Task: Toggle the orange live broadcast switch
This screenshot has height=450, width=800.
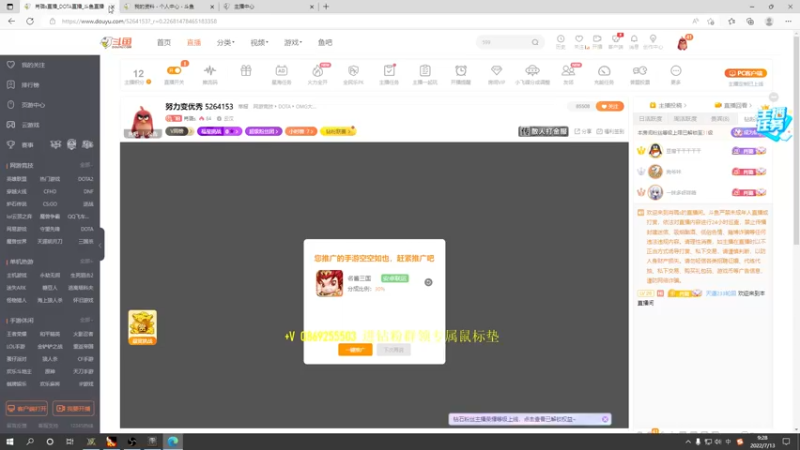Action: (x=174, y=70)
